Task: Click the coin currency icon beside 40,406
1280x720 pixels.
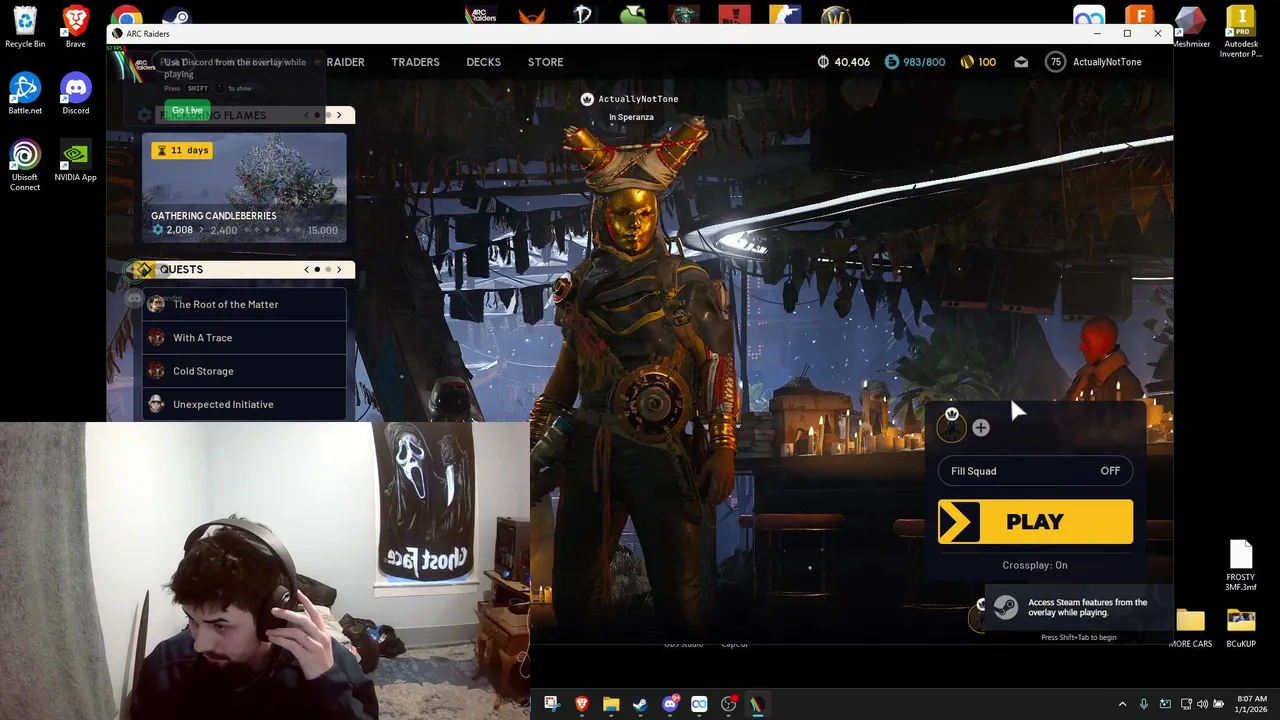Action: (x=823, y=62)
